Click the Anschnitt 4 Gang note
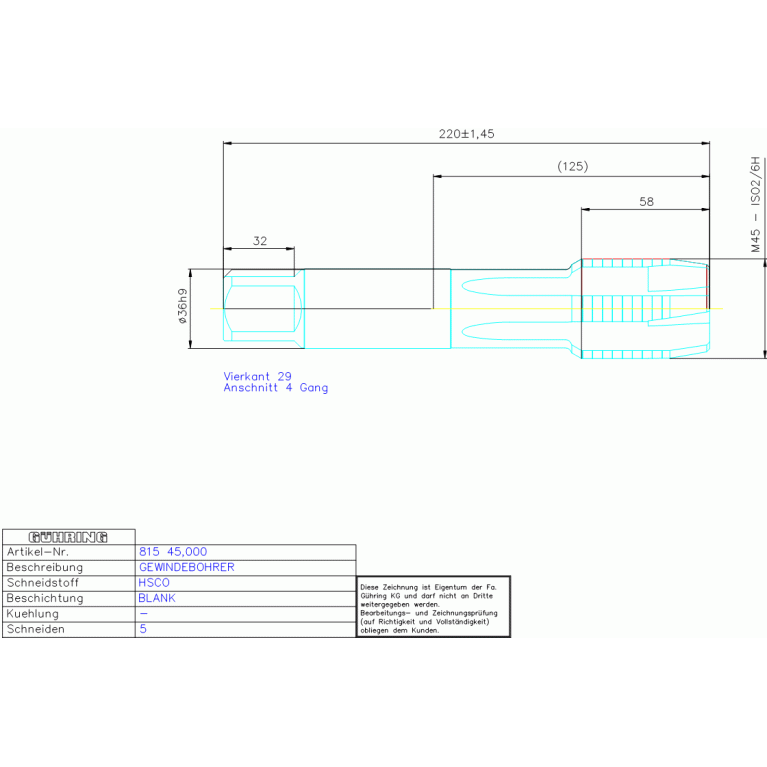The height and width of the screenshot is (767, 767). pos(275,388)
